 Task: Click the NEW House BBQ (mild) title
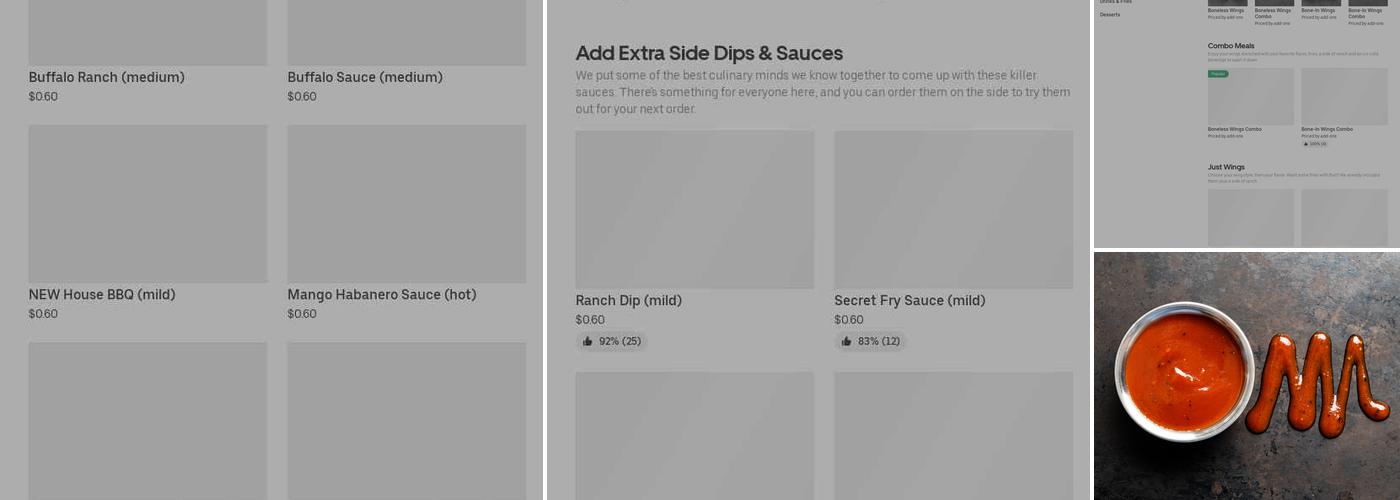pyautogui.click(x=102, y=294)
